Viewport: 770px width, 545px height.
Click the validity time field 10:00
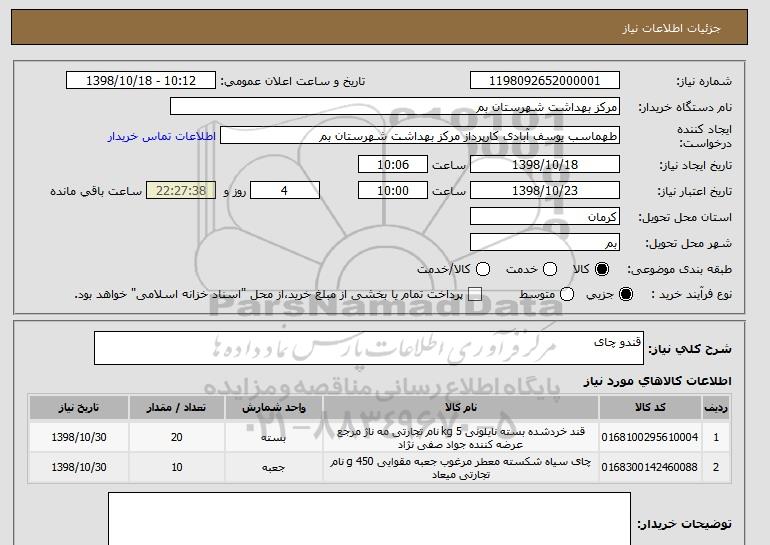coord(393,191)
